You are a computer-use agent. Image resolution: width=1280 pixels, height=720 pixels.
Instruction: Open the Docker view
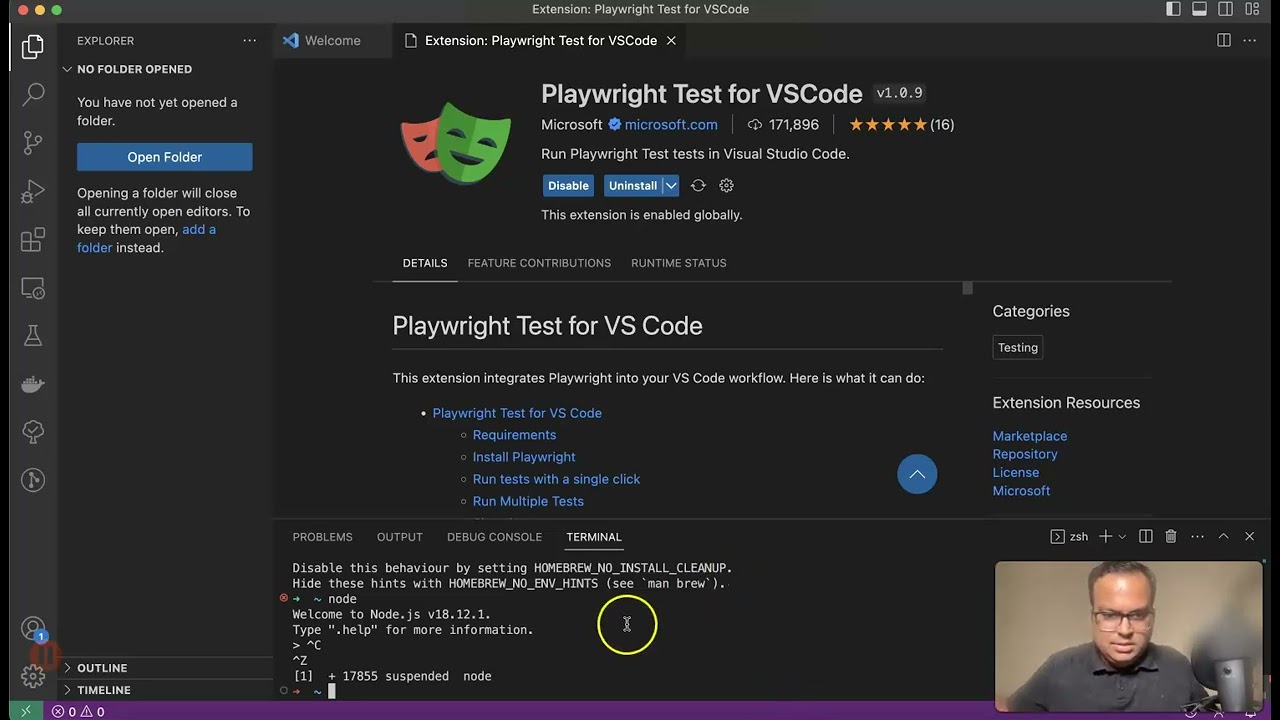(33, 384)
